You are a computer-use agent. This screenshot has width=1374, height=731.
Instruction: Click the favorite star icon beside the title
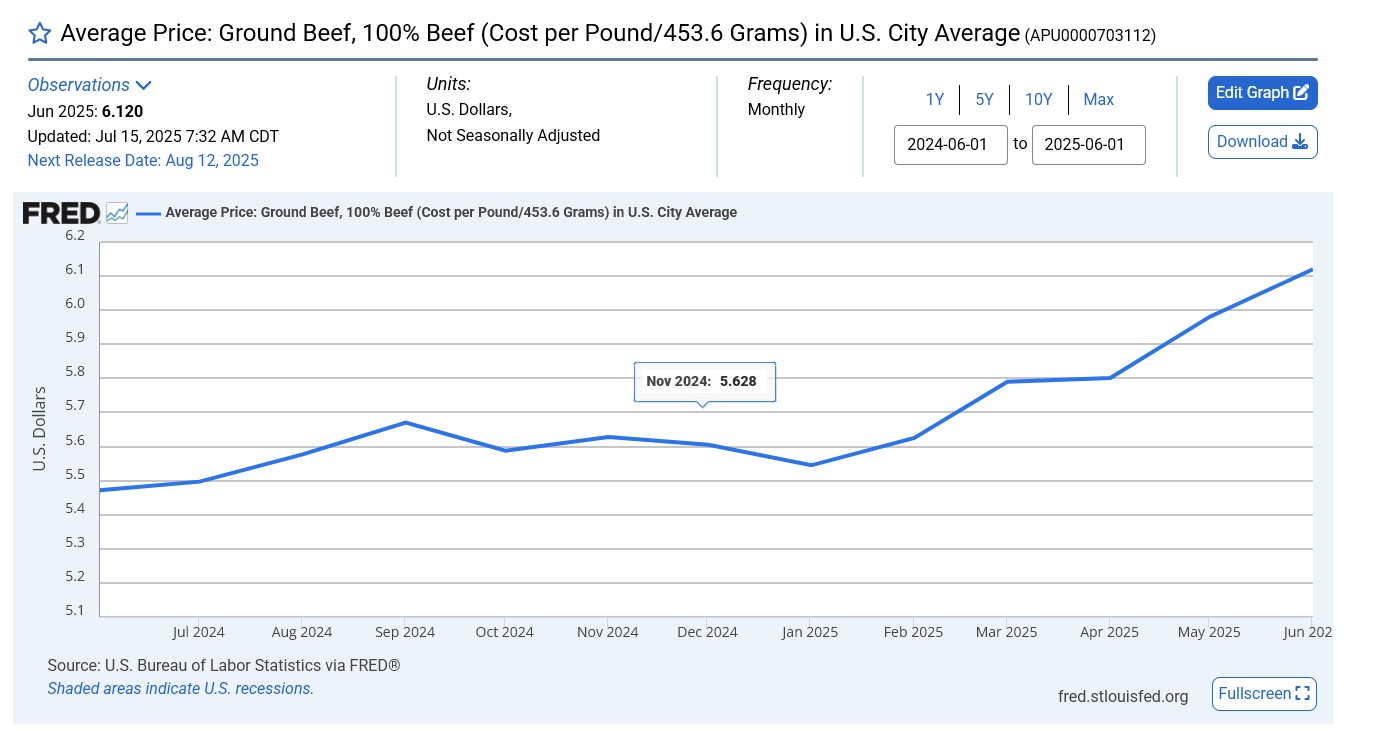(x=39, y=34)
